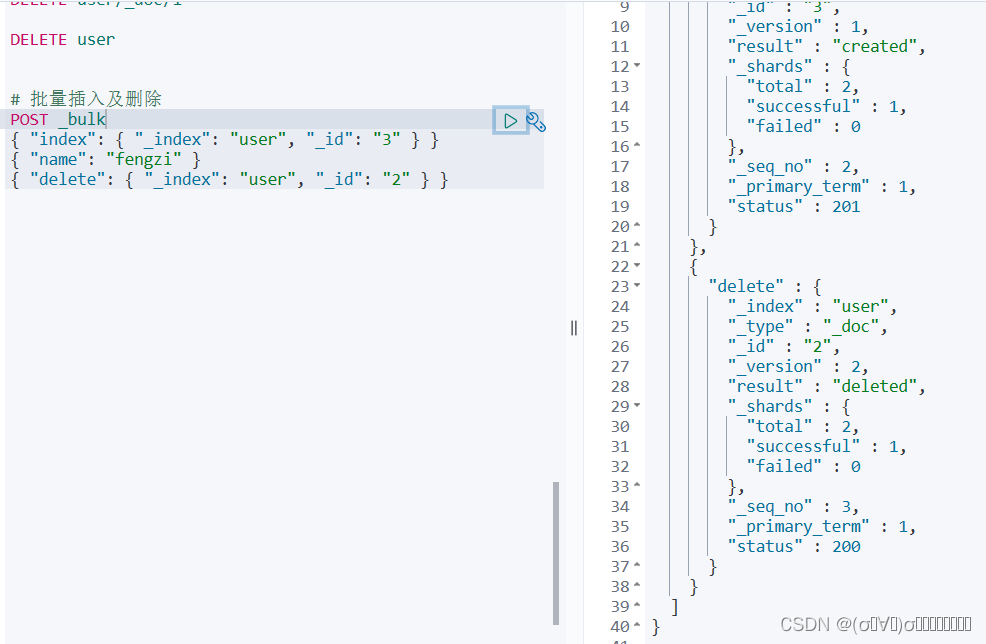The width and height of the screenshot is (986, 644).
Task: Click the "_seq_no" : 3 response line
Action: [793, 507]
